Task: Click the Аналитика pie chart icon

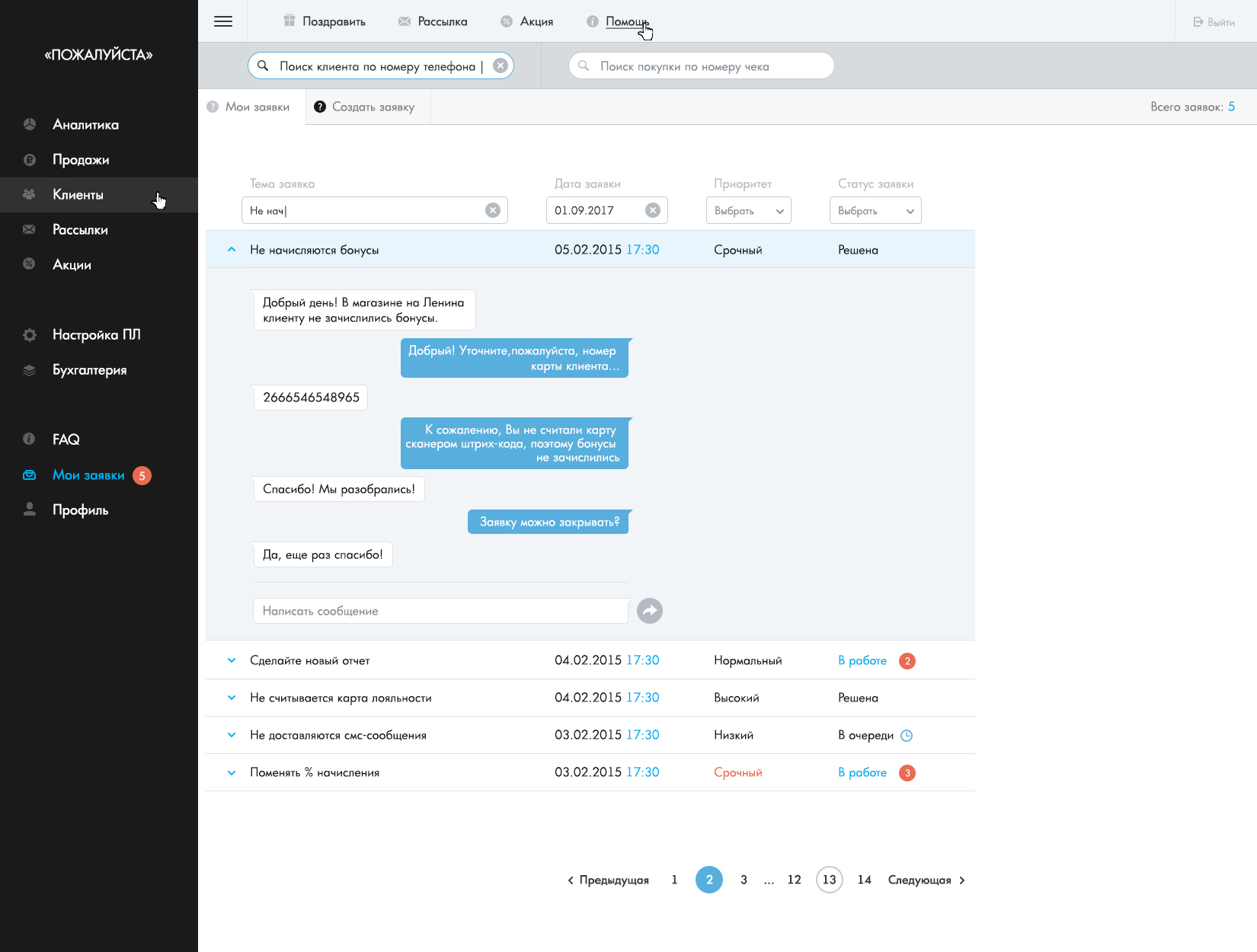Action: (x=30, y=124)
